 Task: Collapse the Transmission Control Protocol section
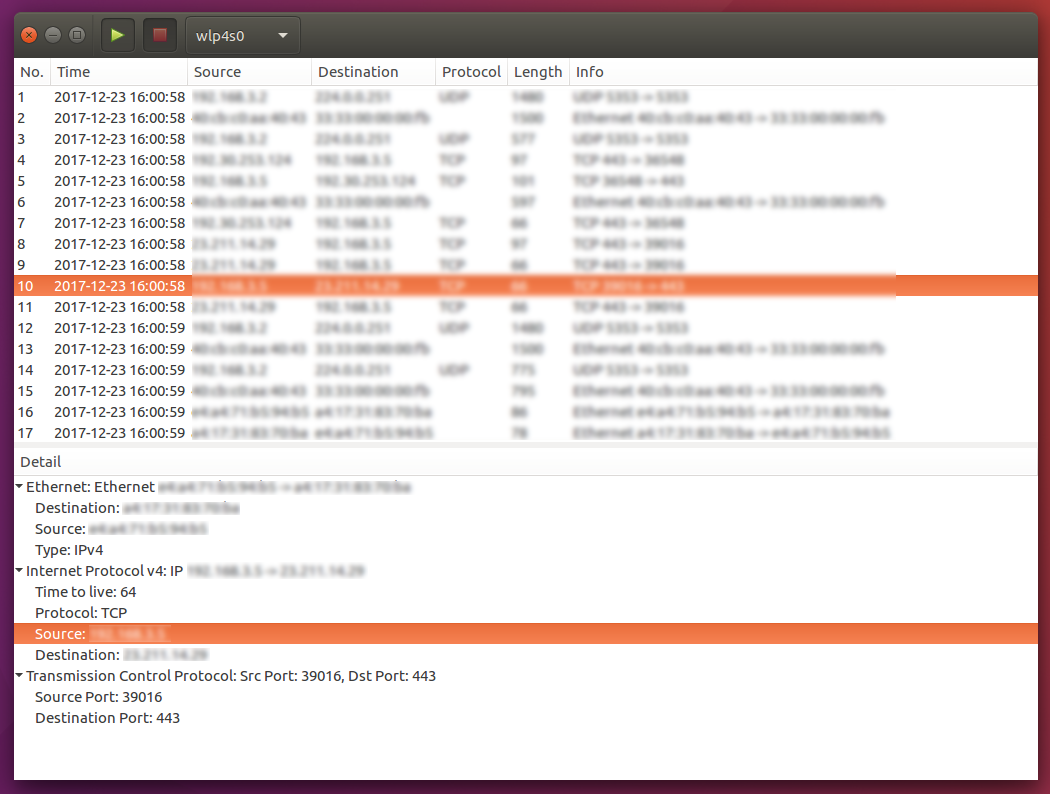[x=17, y=675]
